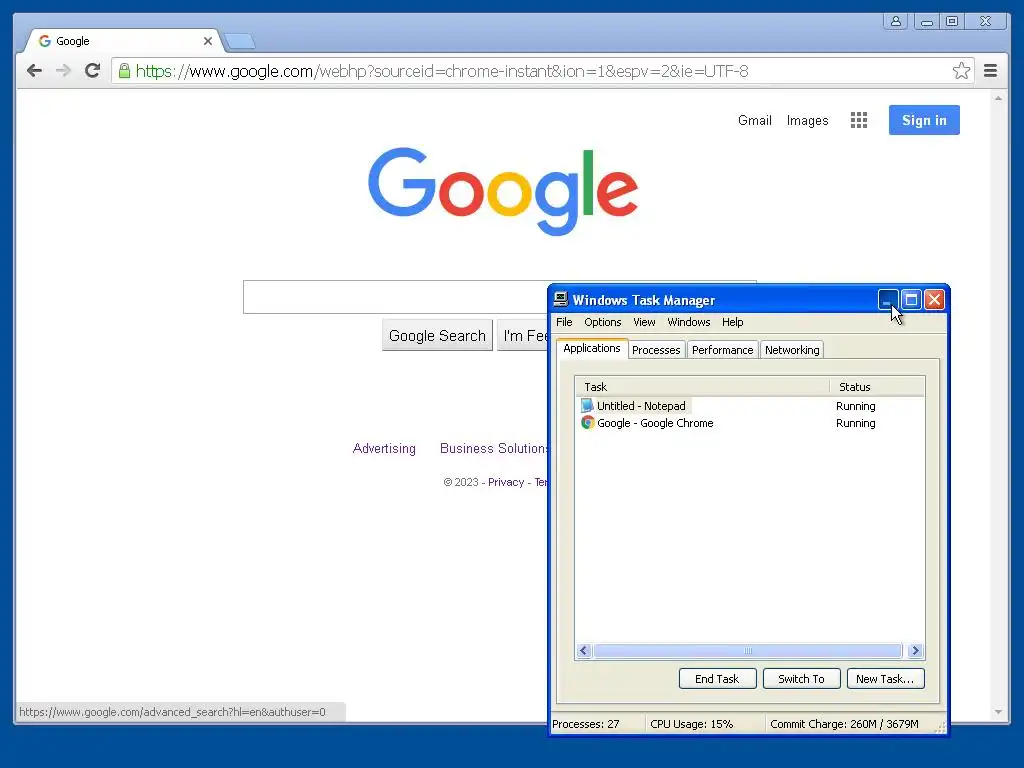Click the CPU Usage: 15% status text

(x=692, y=724)
